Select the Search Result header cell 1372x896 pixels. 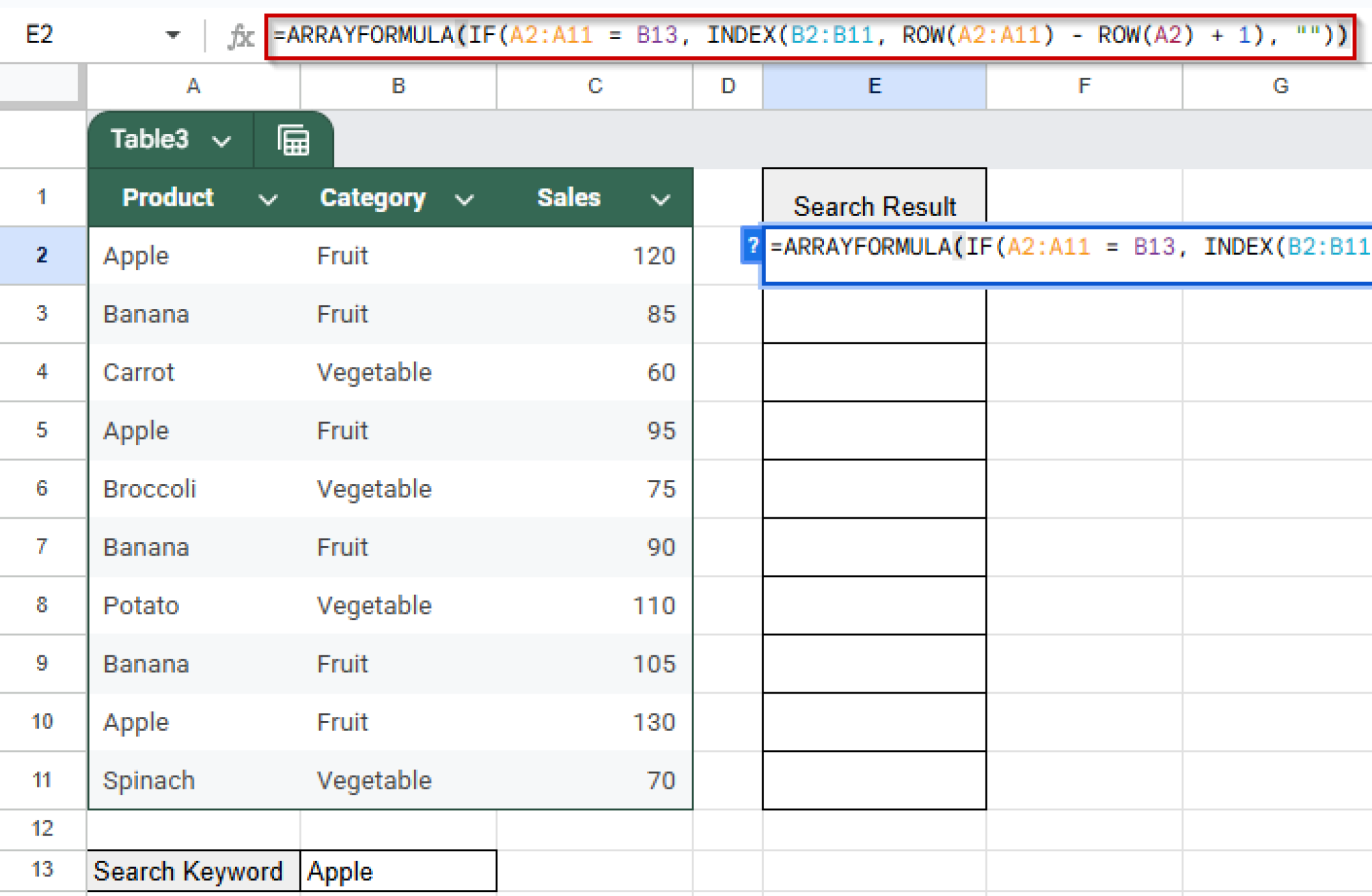click(874, 206)
